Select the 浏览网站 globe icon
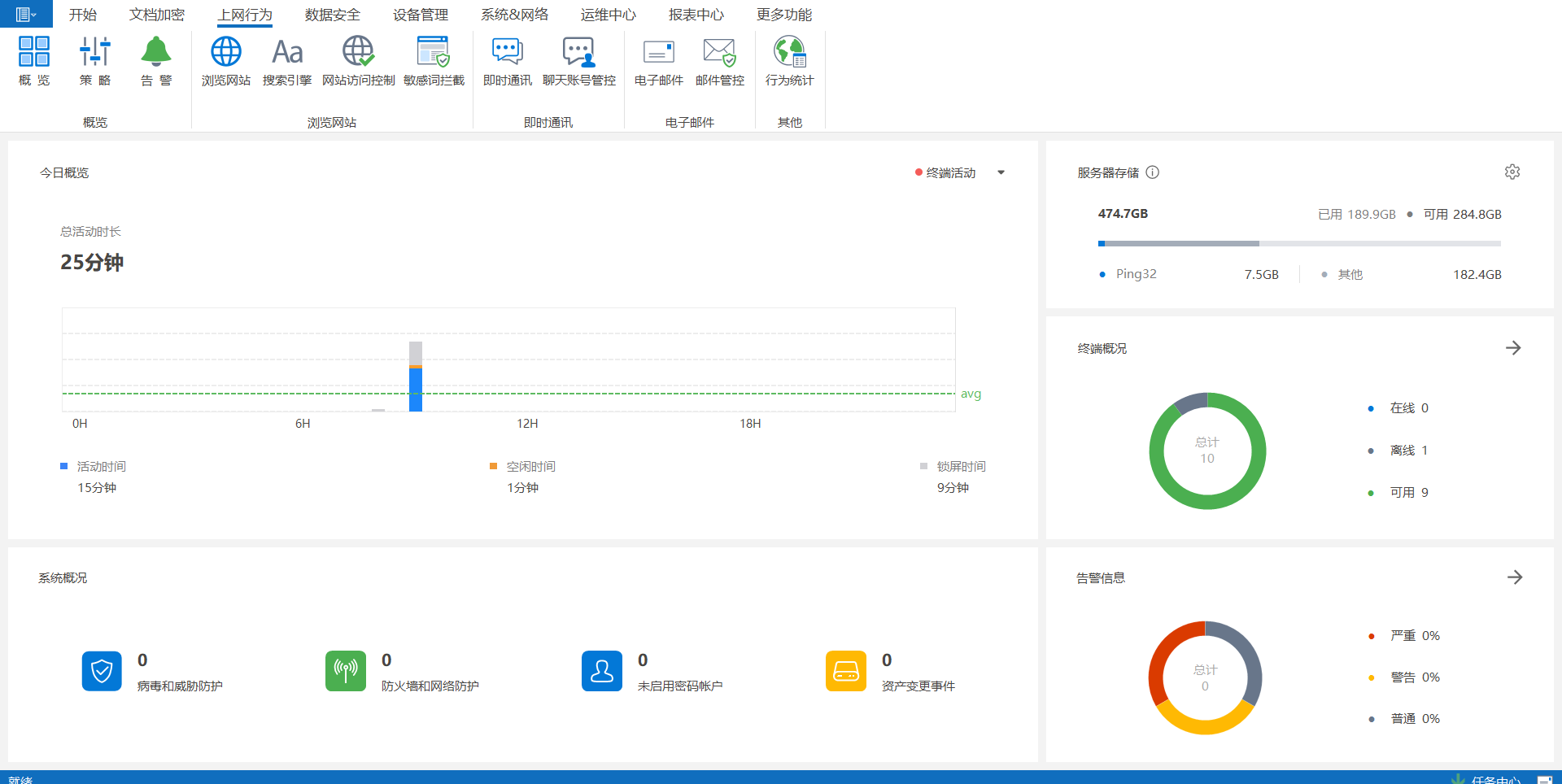Viewport: 1562px width, 784px height. pyautogui.click(x=226, y=60)
